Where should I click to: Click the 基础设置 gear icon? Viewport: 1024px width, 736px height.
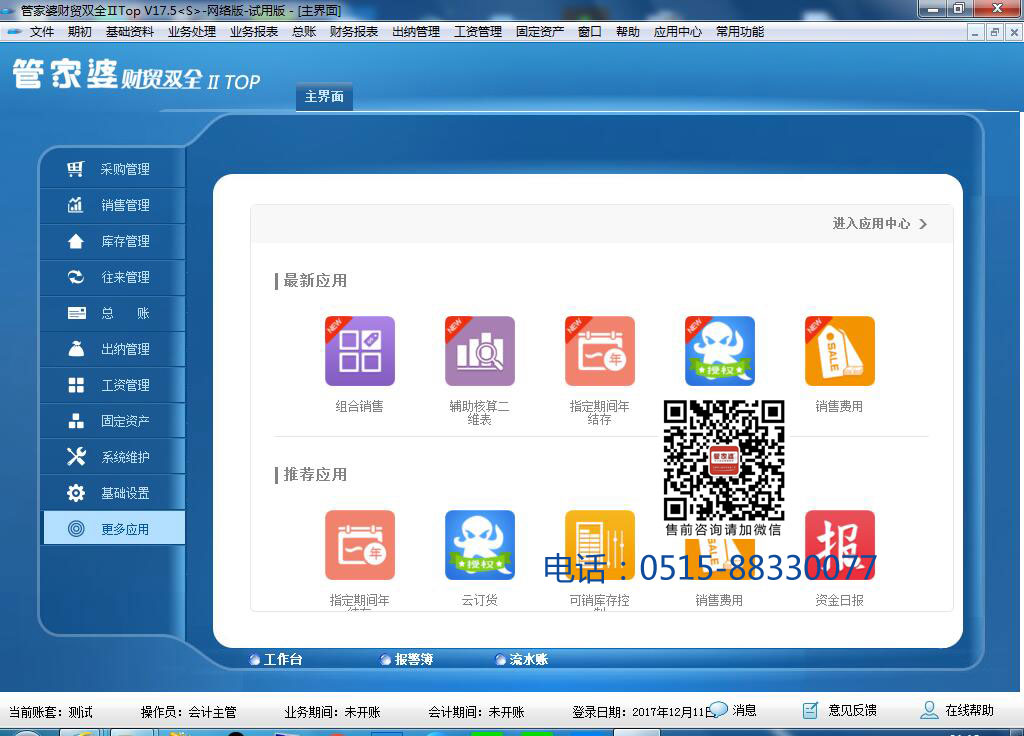pos(76,492)
